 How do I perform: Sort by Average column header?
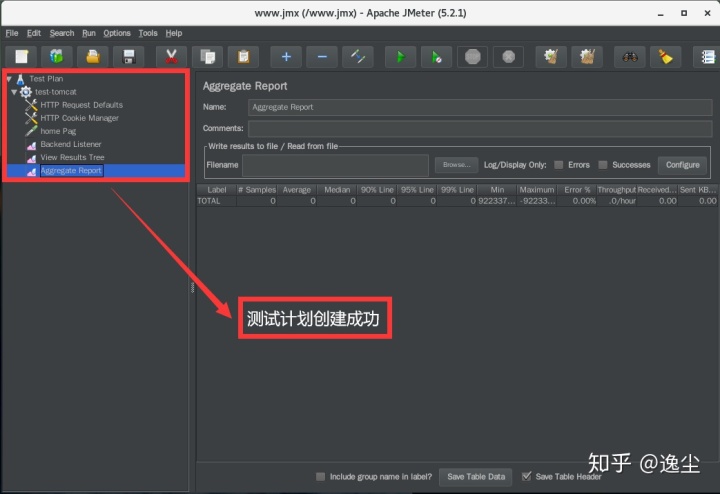coord(297,190)
